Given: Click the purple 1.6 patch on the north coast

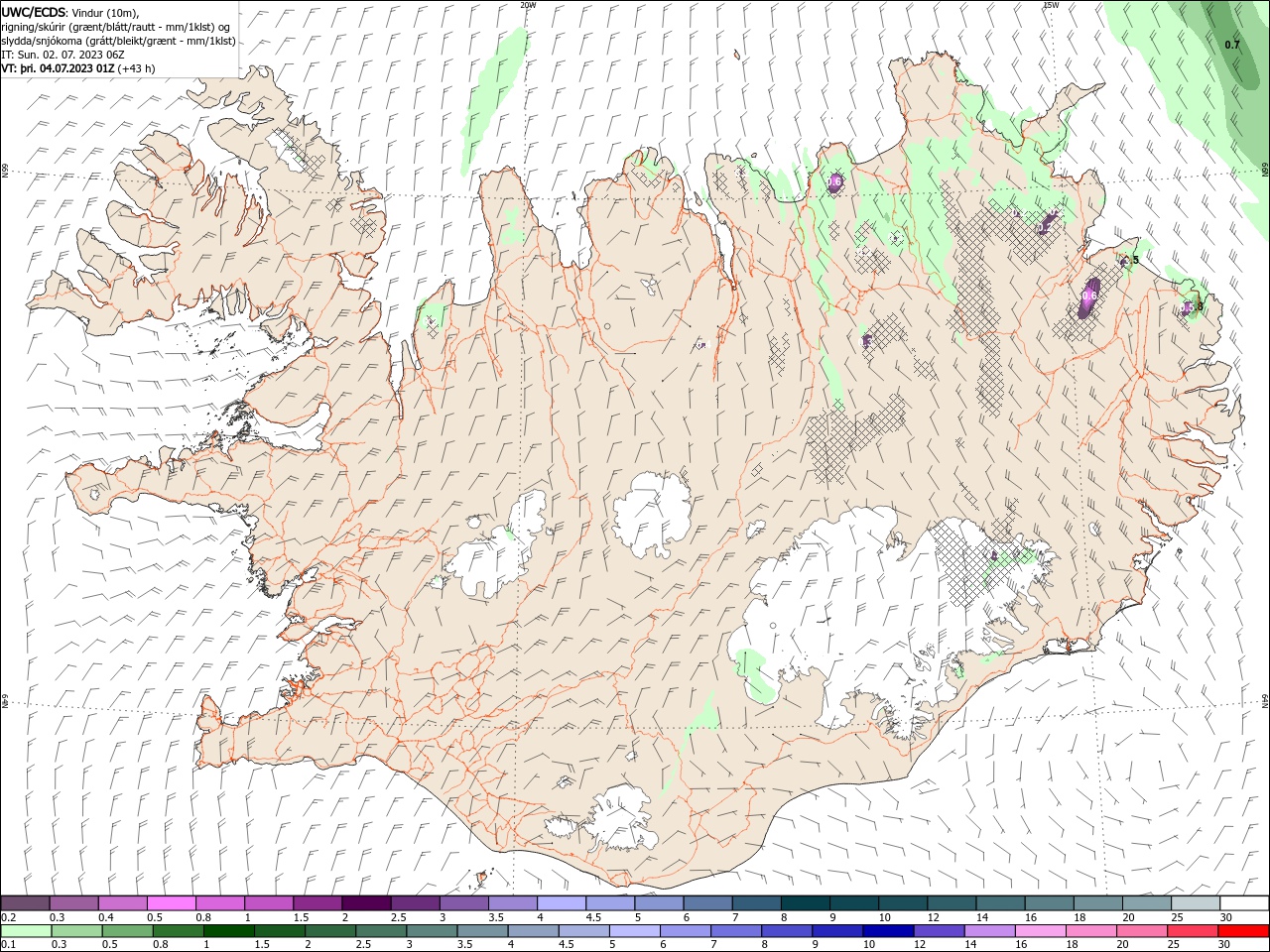Looking at the screenshot, I should tap(834, 181).
